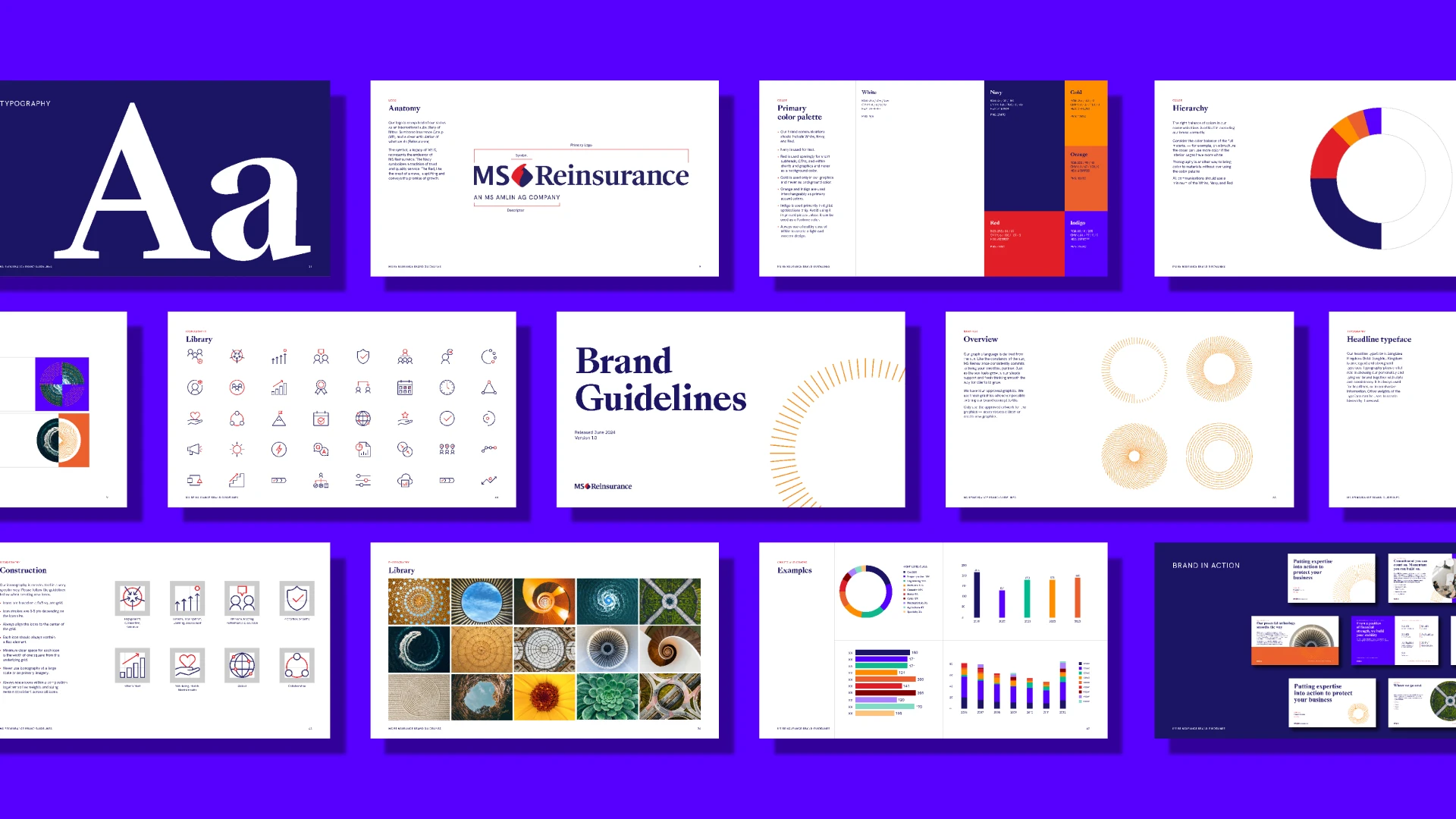Select the calendar with checkmark icon
Image resolution: width=1456 pixels, height=819 pixels.
point(321,419)
